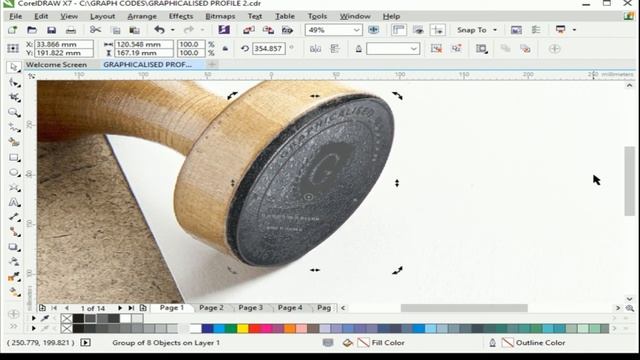Jump to the last page arrow
Image resolution: width=640 pixels, height=360 pixels.
[x=131, y=308]
